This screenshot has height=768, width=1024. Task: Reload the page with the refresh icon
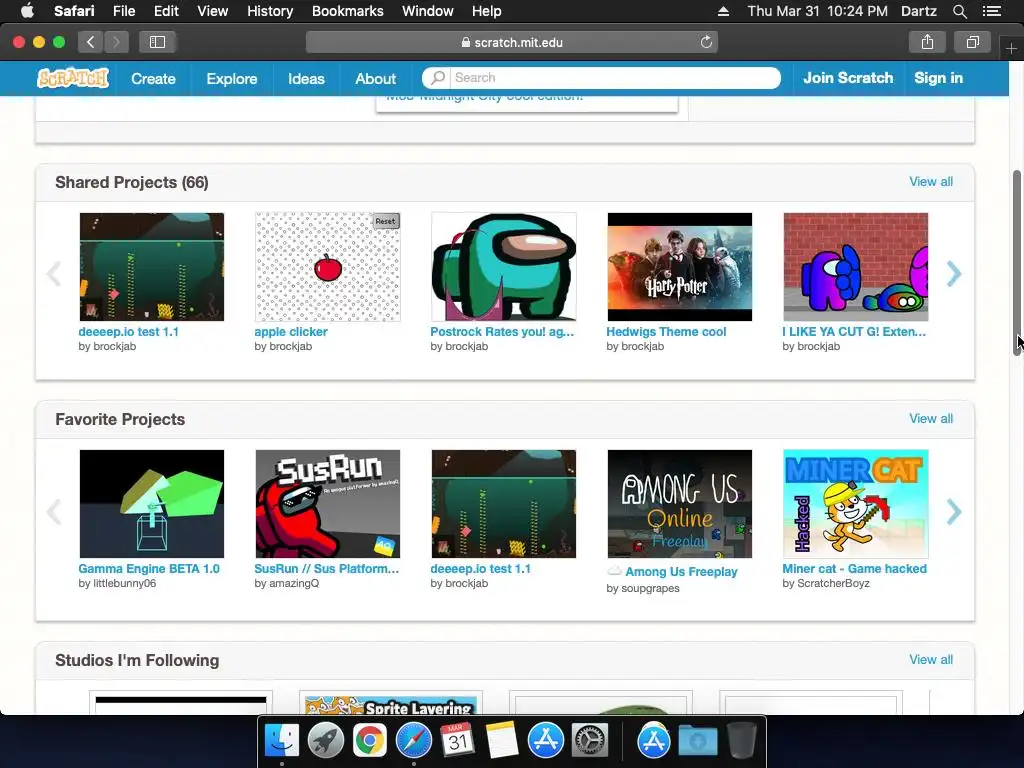pos(706,42)
